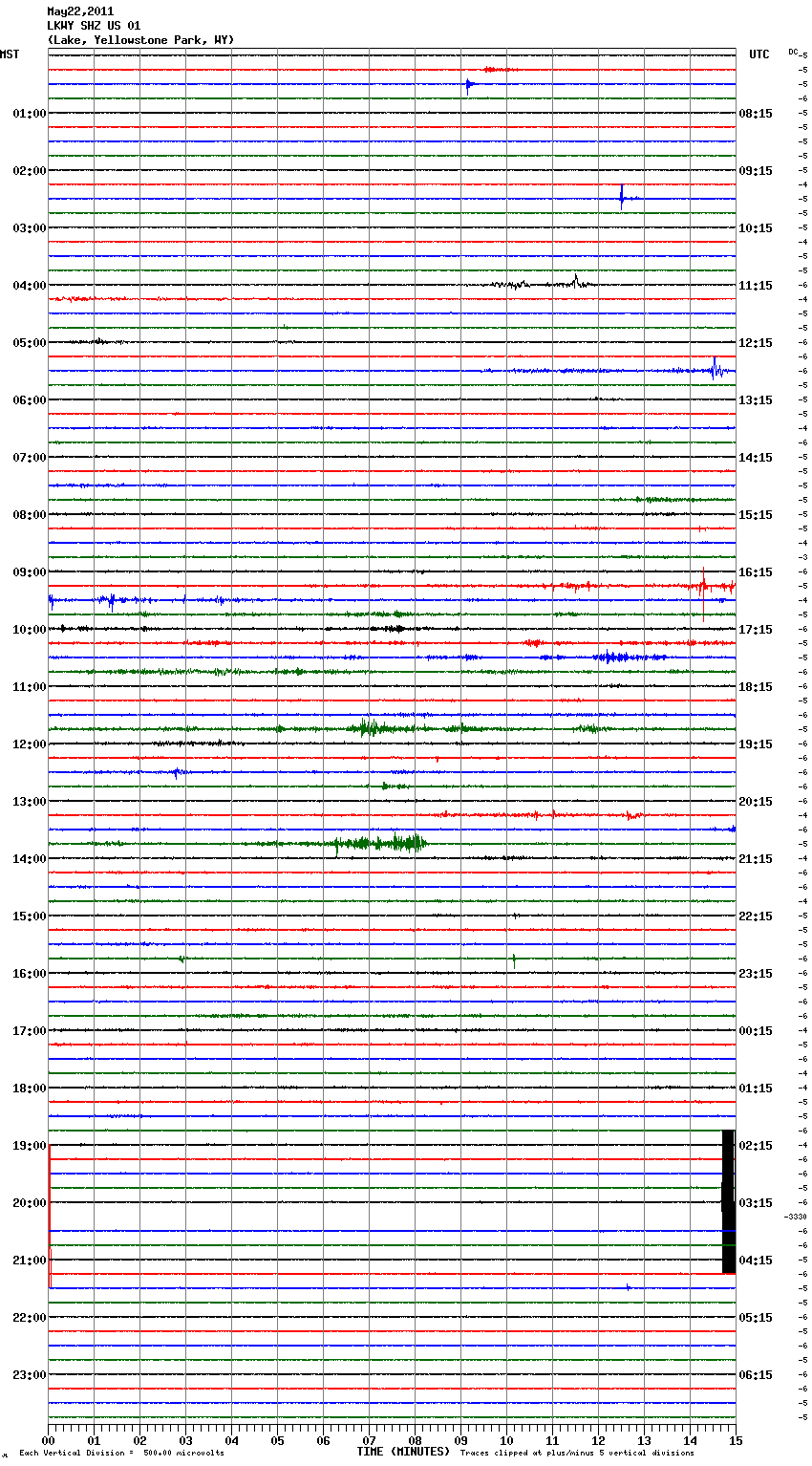The height and width of the screenshot is (1466, 812).
Task: Click the 23:15 UTC time label
Action: [x=756, y=973]
